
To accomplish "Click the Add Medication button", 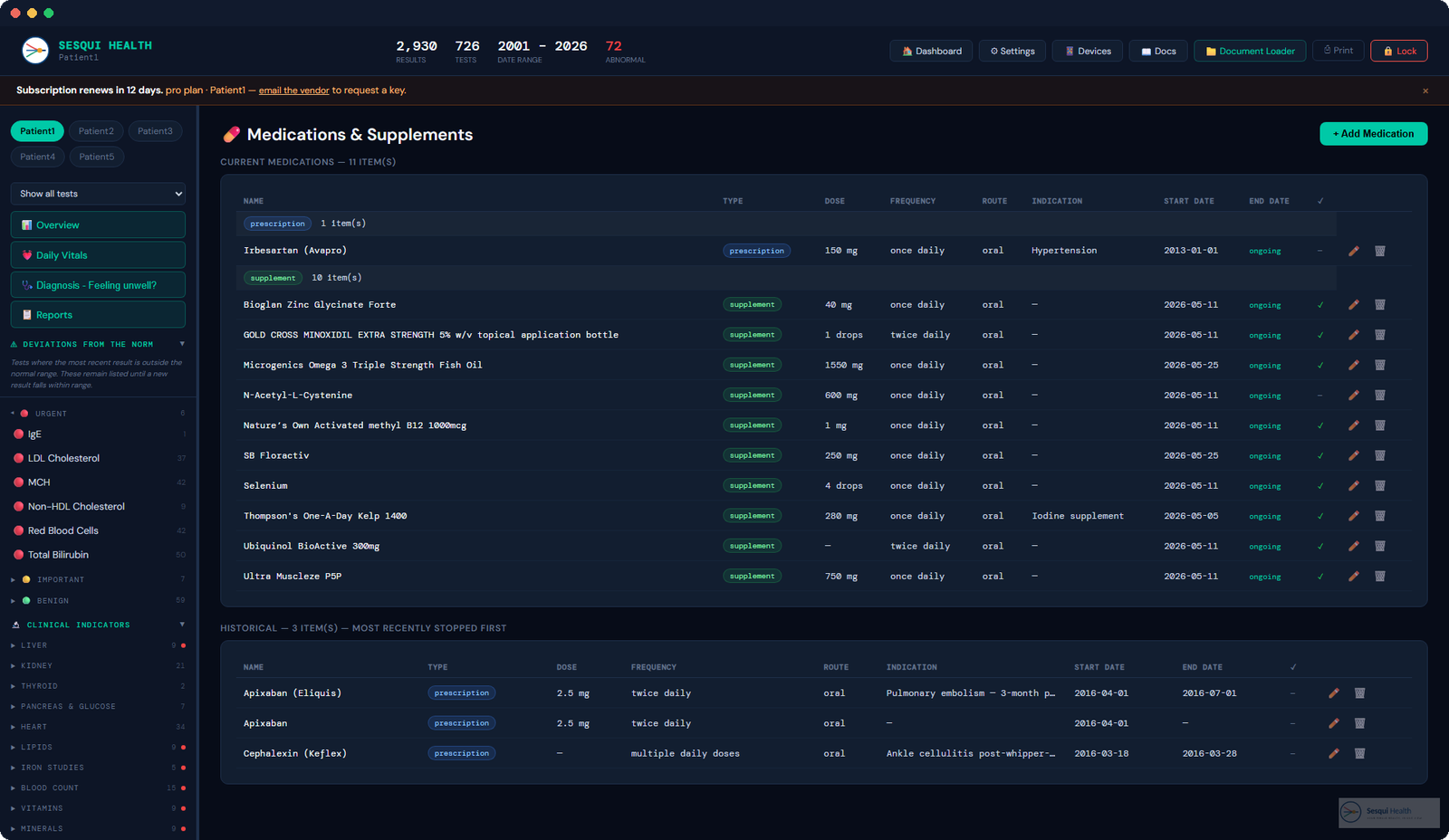I will pyautogui.click(x=1373, y=134).
